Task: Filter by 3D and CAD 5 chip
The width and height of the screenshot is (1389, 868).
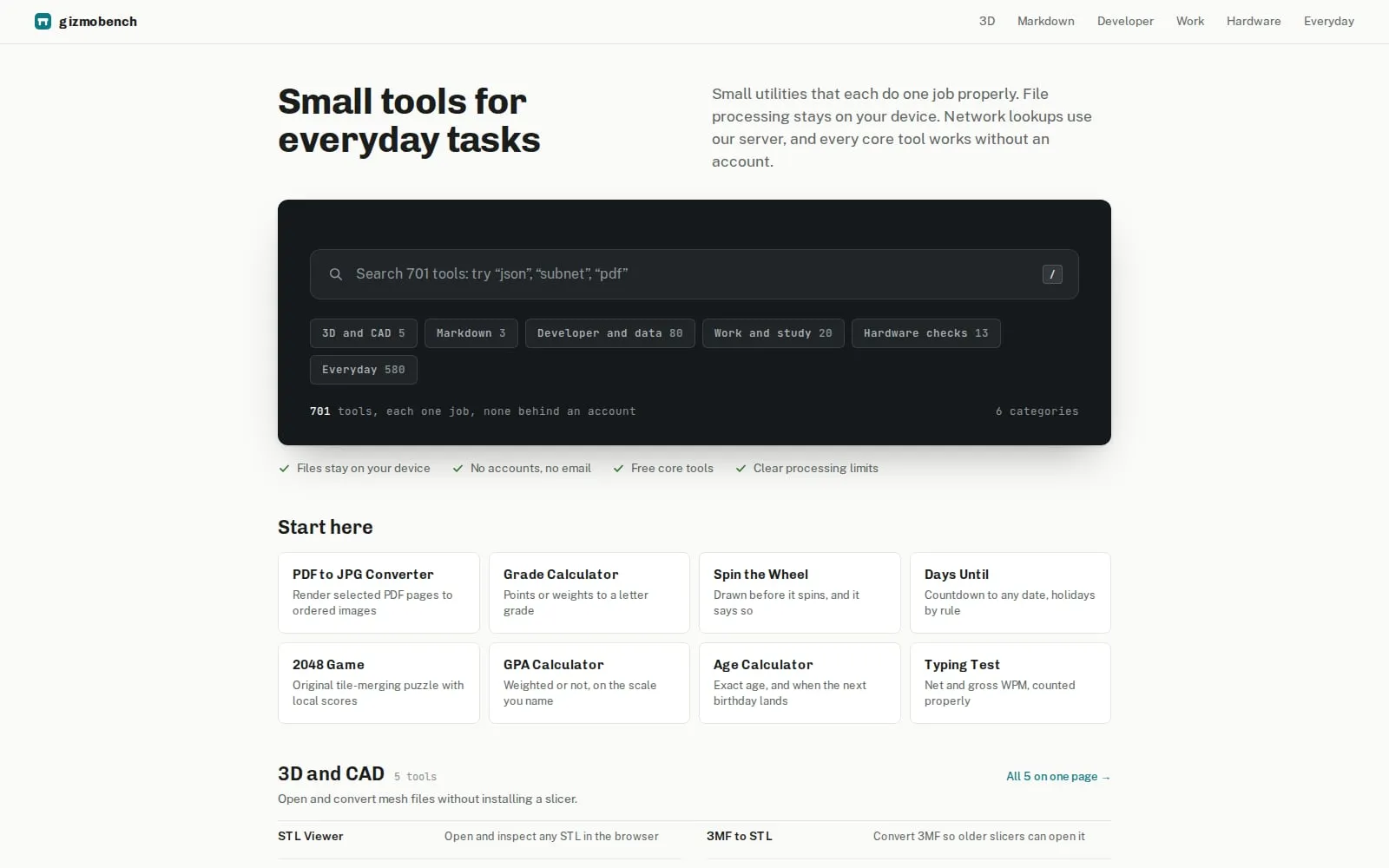Action: click(363, 333)
